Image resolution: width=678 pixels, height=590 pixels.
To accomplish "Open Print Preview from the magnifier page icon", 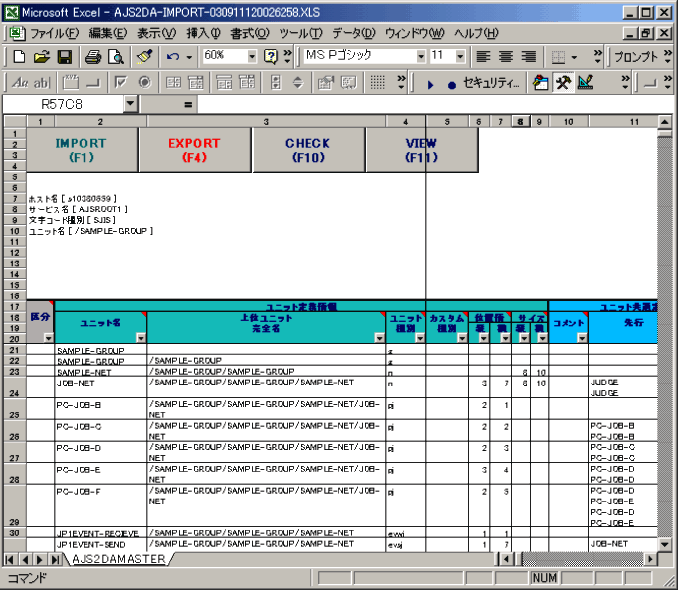I will click(x=116, y=57).
